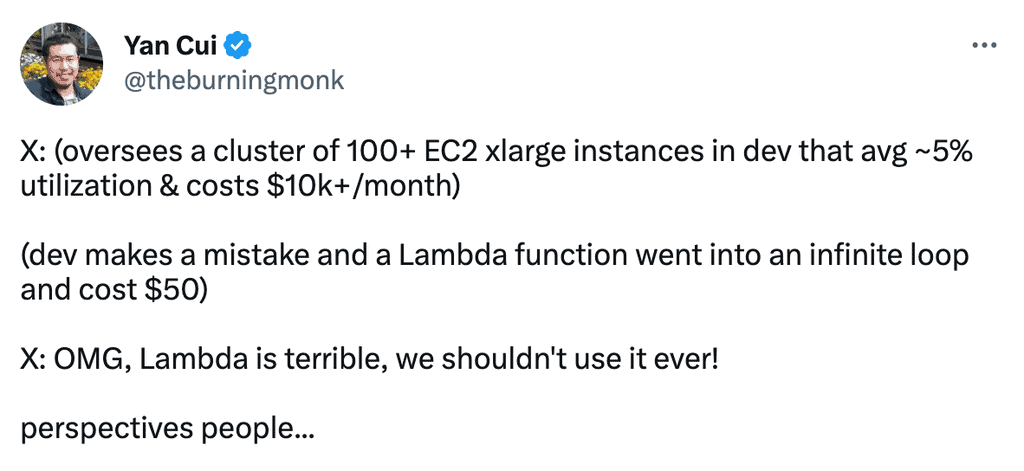Click the "perspectives people…" closing line
This screenshot has width=1024, height=471.
168,429
